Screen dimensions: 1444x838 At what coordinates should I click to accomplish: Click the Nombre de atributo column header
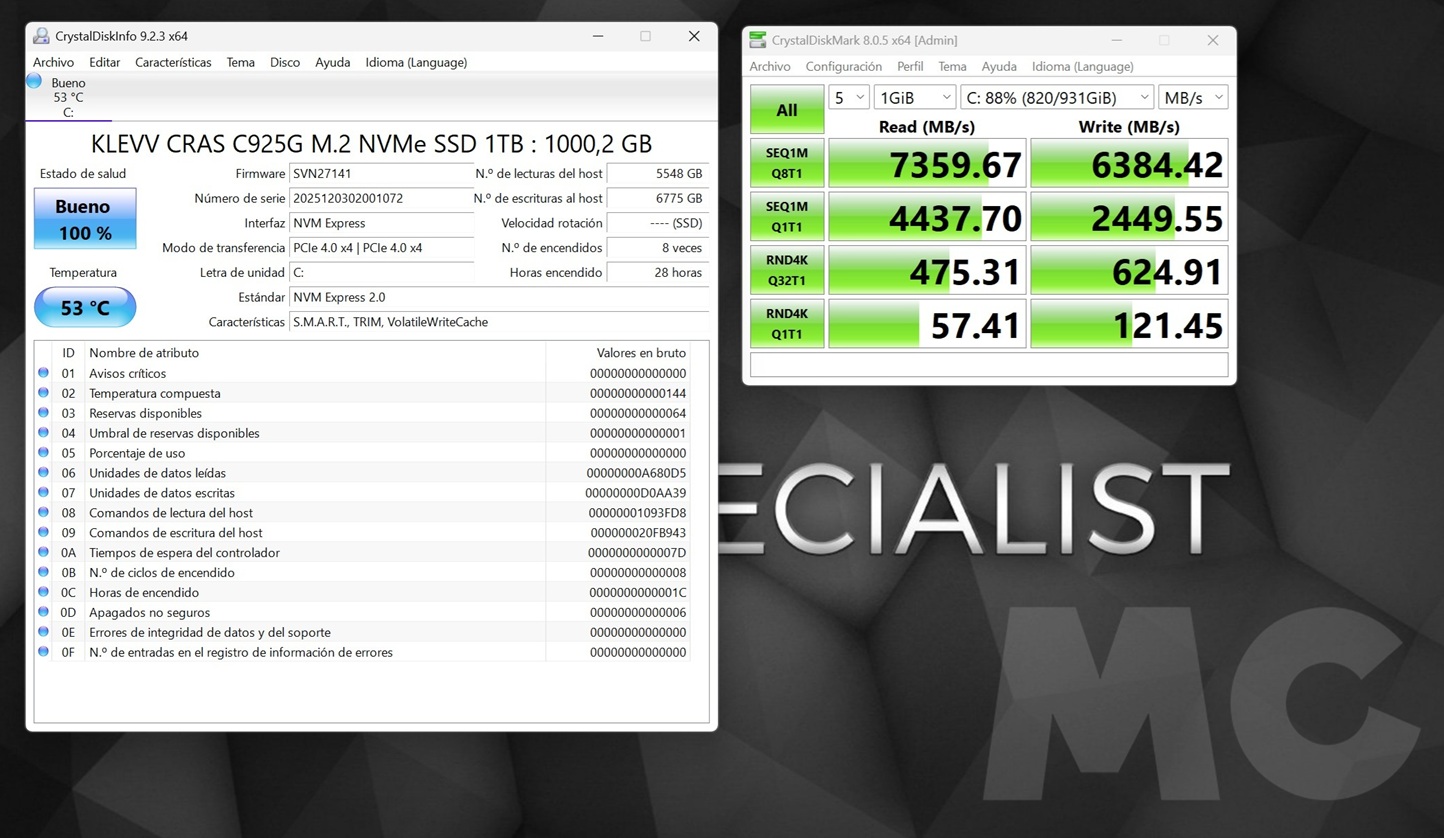[x=315, y=352]
